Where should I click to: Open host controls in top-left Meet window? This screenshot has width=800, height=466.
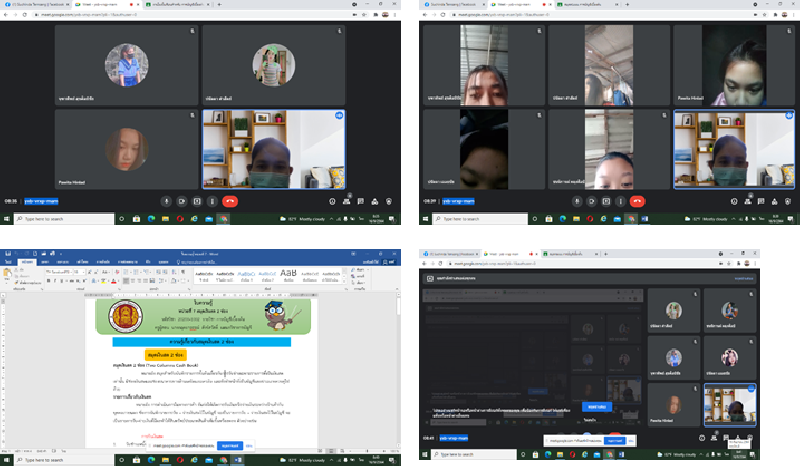(388, 200)
